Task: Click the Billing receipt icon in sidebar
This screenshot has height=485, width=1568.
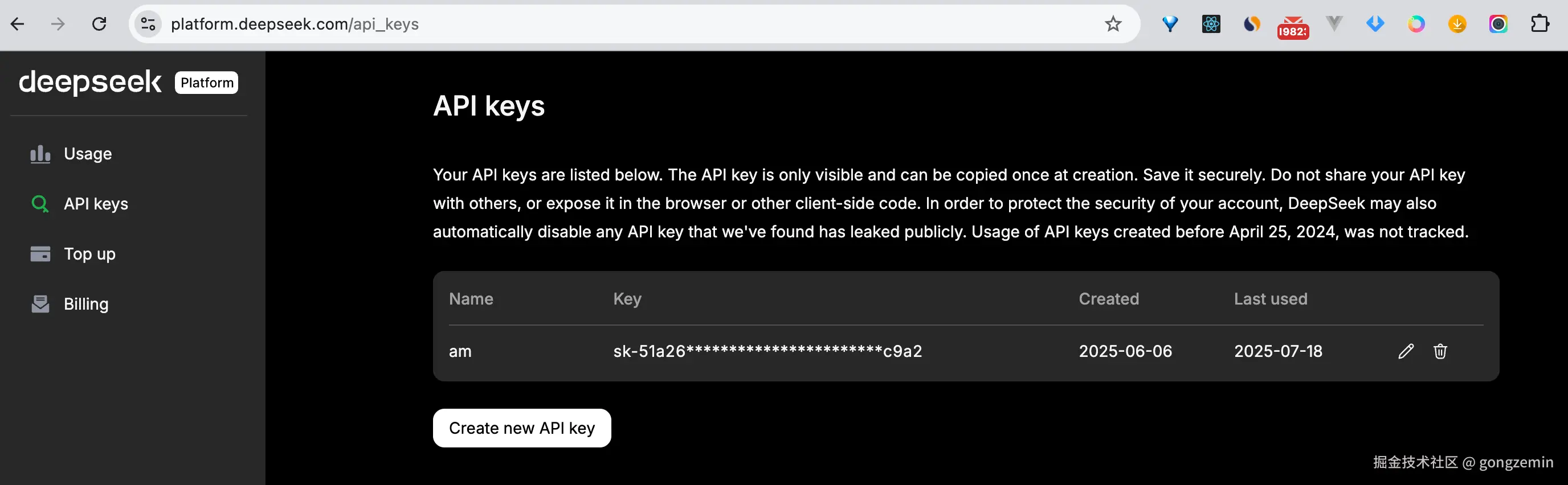Action: (40, 304)
